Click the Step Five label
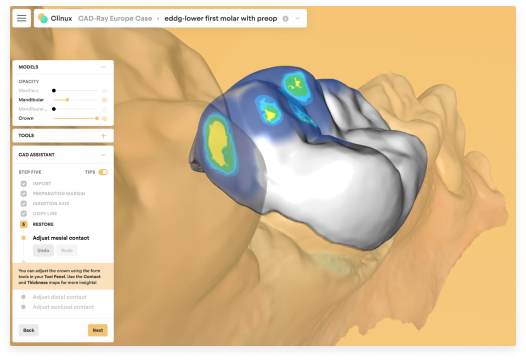Screen dimensions: 526x360 pyautogui.click(x=30, y=172)
